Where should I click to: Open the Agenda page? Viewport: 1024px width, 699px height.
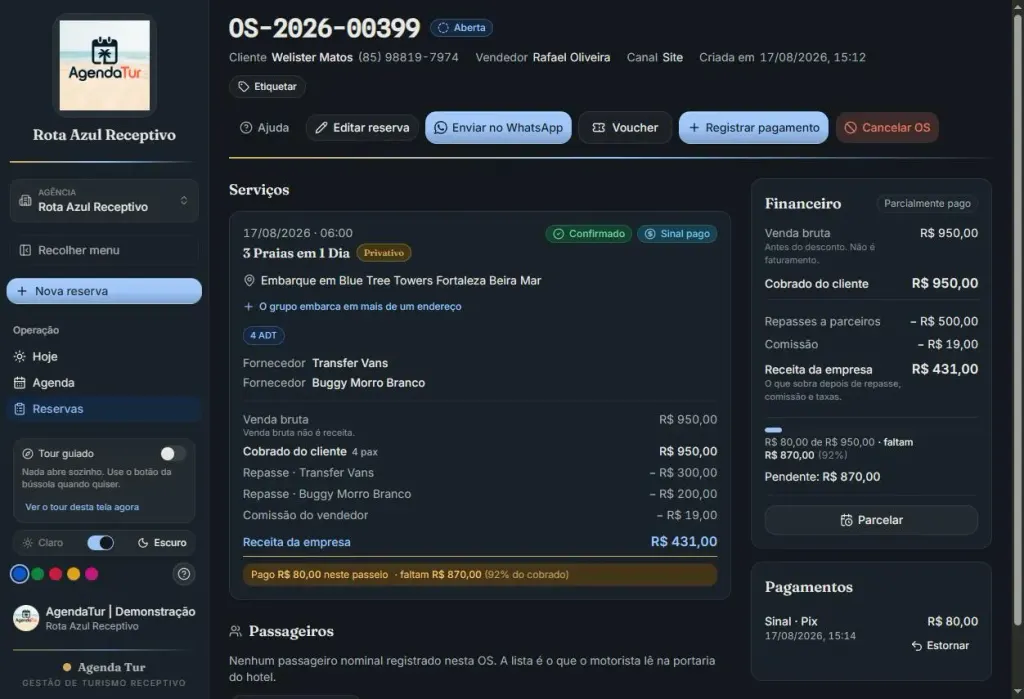pyautogui.click(x=104, y=383)
